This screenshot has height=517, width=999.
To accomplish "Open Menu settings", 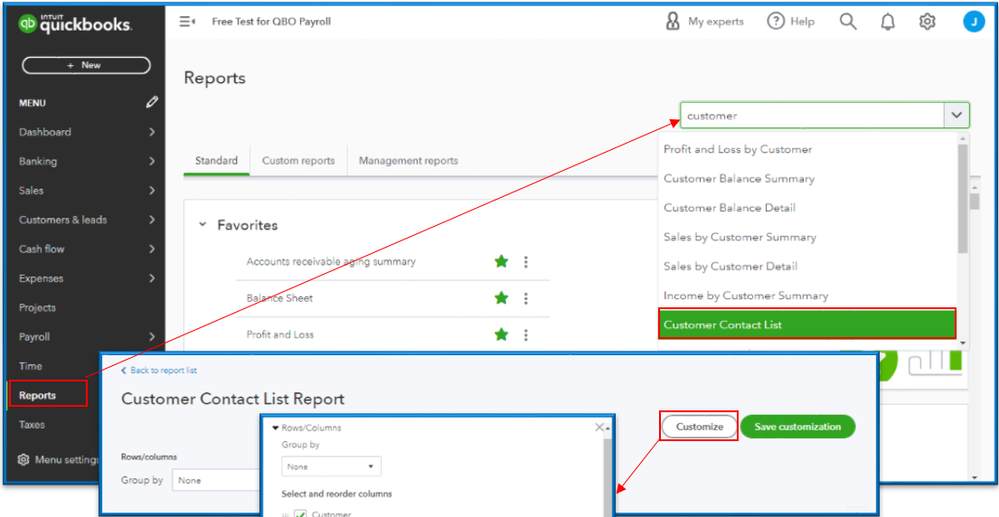I will 58,460.
